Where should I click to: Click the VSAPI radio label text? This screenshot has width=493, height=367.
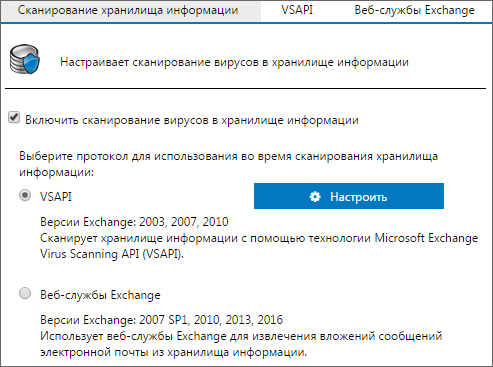pyautogui.click(x=56, y=197)
